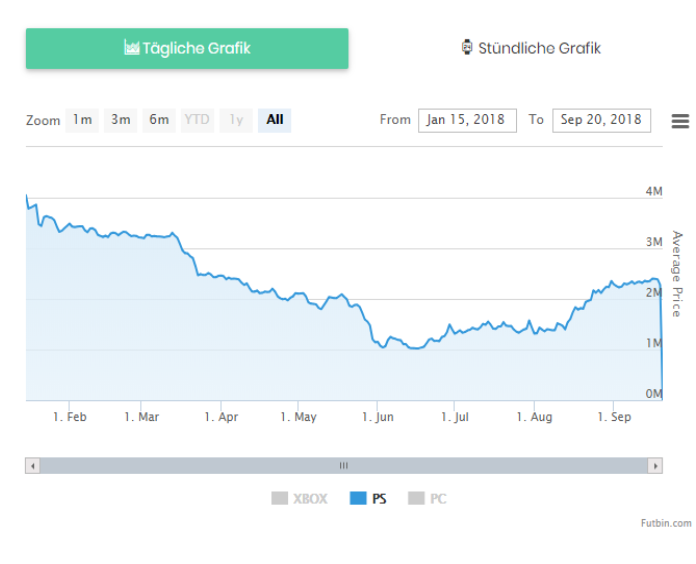Click the blue PS legend color swatch
This screenshot has width=696, height=564.
(358, 498)
